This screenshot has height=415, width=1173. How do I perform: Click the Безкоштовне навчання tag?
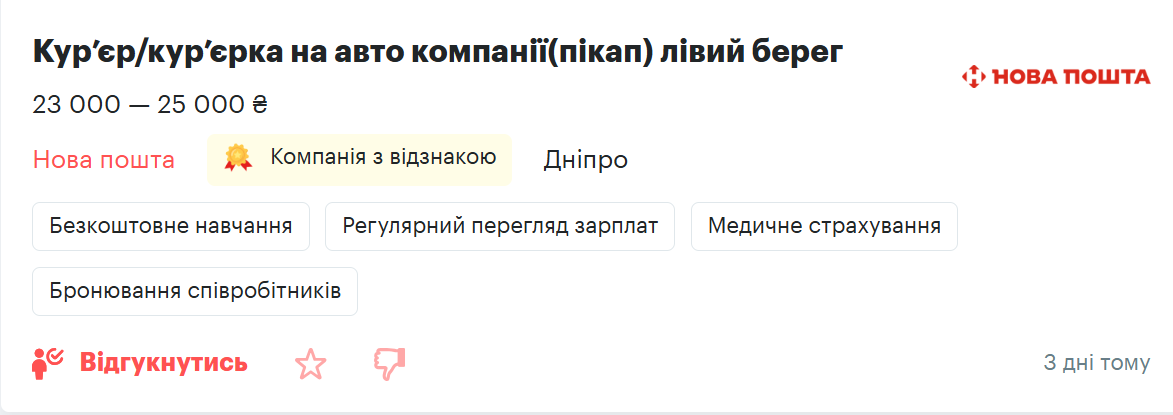coord(171,226)
